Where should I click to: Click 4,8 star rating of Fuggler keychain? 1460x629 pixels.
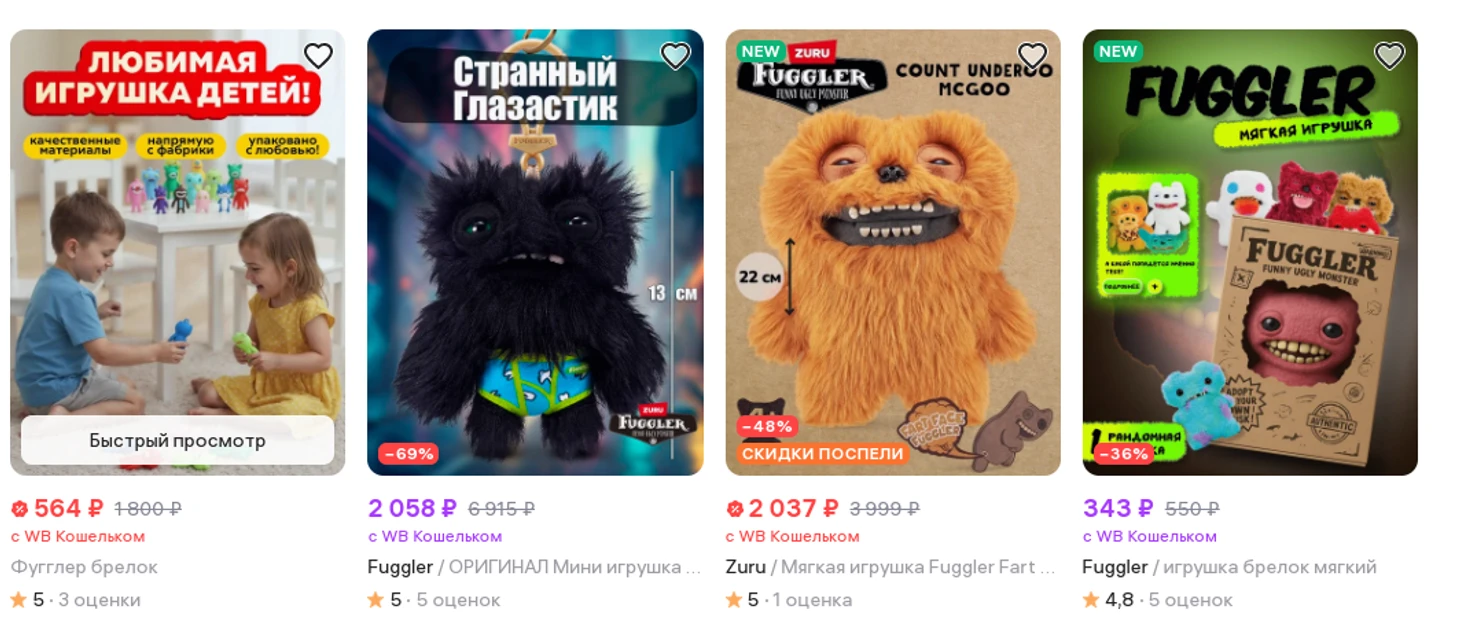(1158, 600)
